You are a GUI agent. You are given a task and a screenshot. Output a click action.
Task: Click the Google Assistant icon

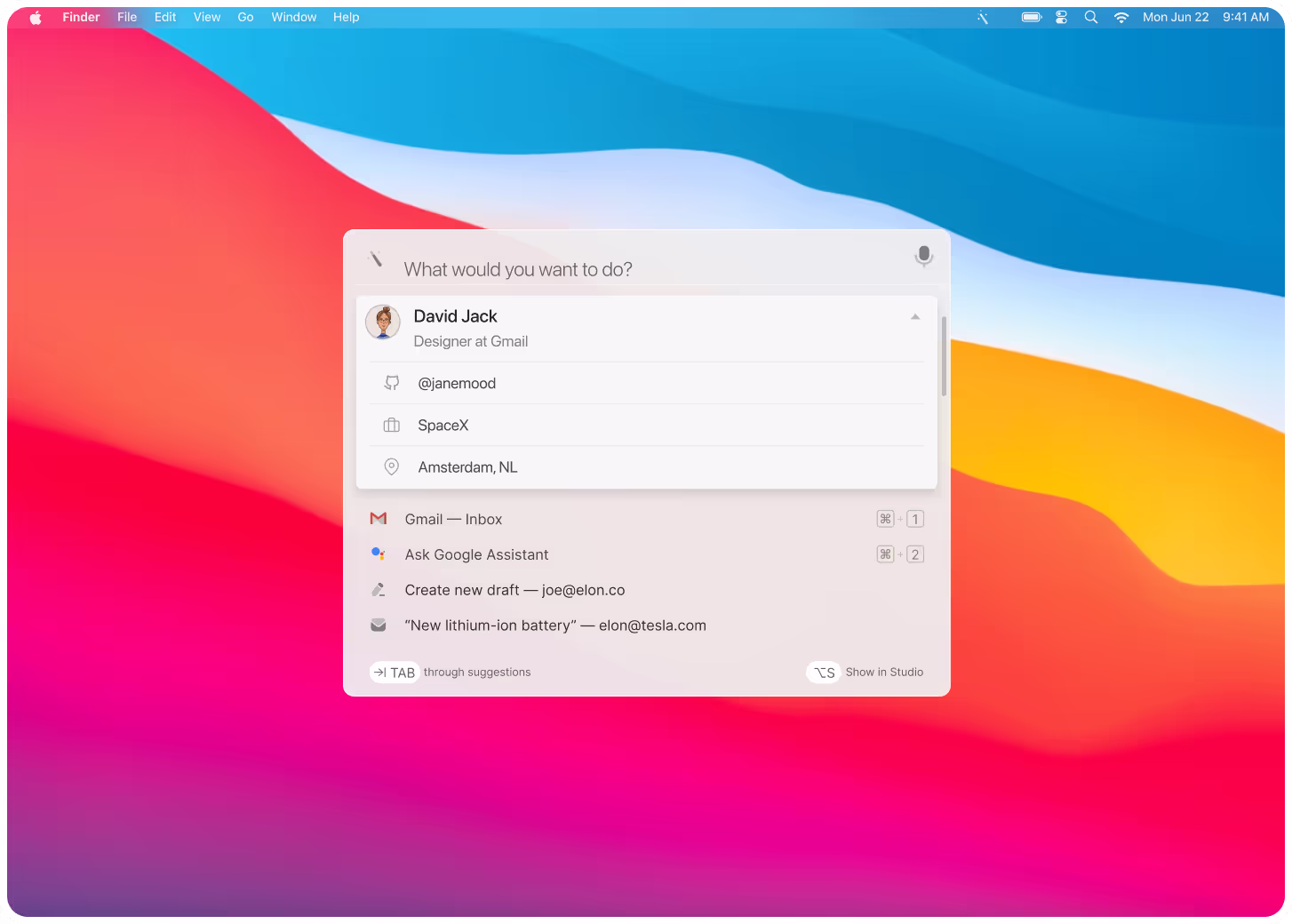tap(379, 554)
